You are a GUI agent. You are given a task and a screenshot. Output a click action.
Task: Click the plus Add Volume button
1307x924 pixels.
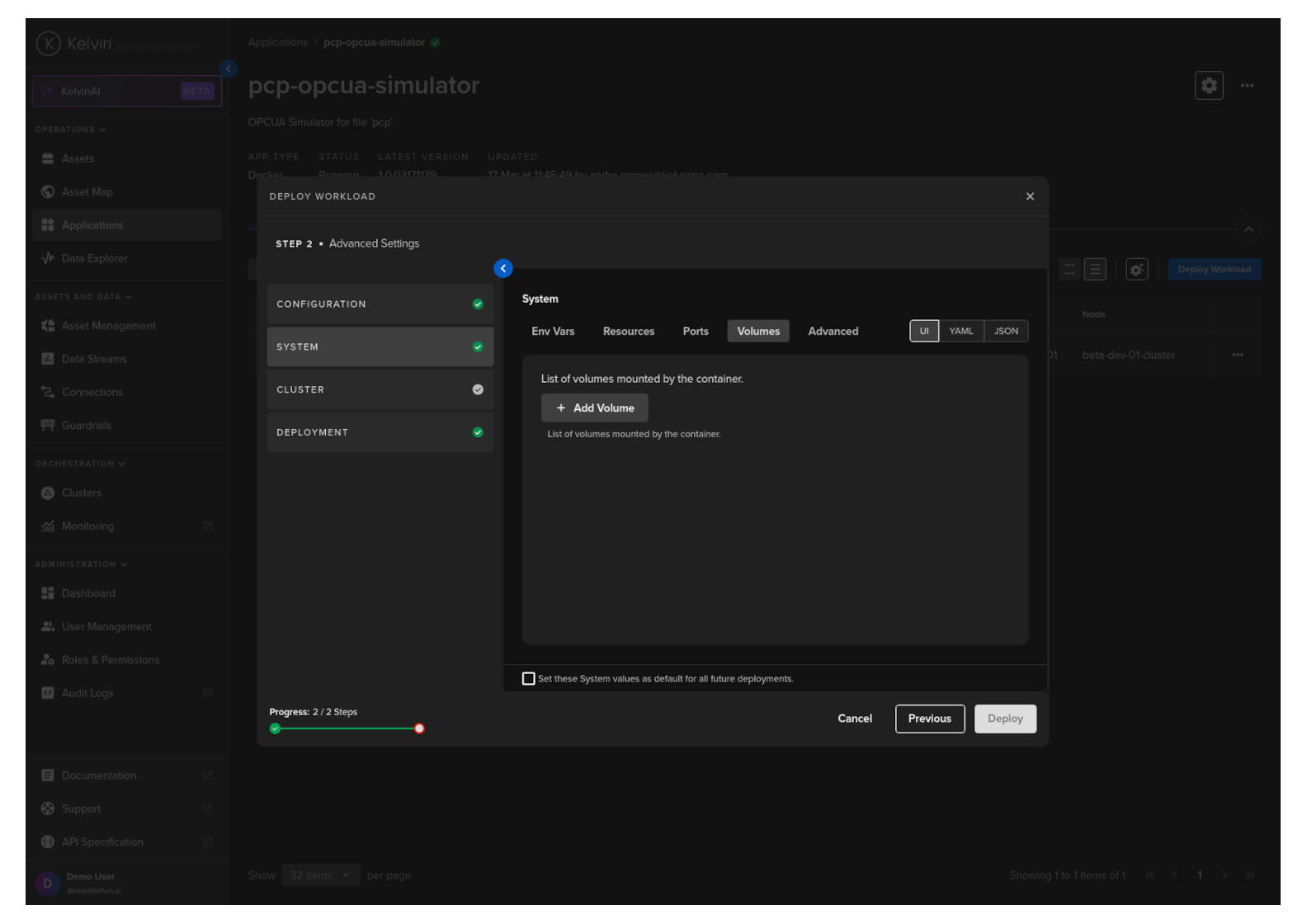[594, 408]
